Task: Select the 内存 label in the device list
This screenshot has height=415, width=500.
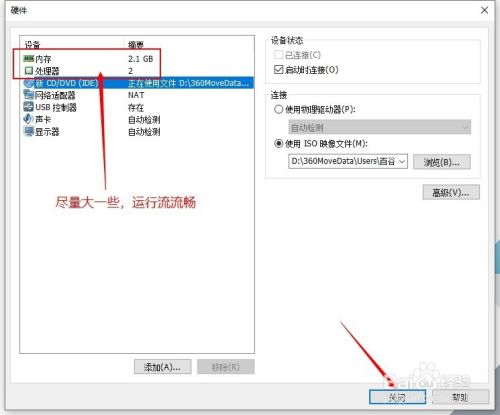Action: pyautogui.click(x=43, y=59)
